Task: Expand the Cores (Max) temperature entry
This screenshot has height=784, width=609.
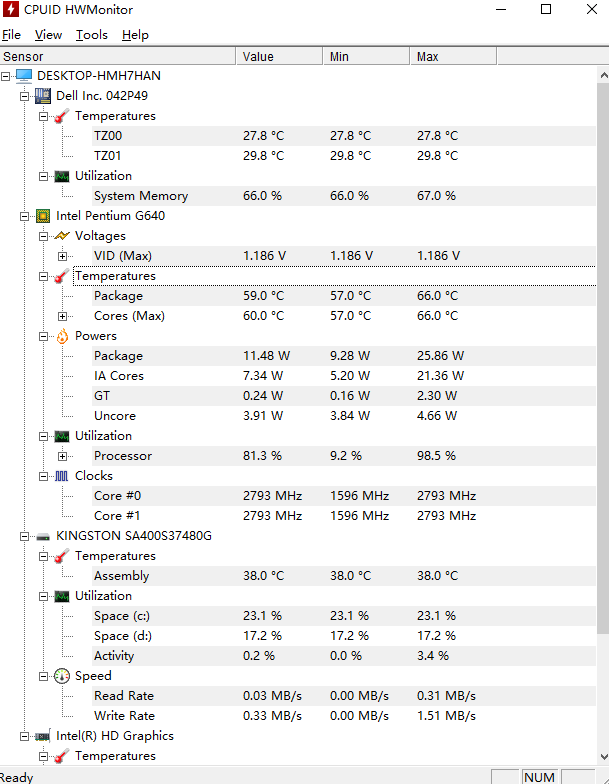Action: click(x=63, y=316)
